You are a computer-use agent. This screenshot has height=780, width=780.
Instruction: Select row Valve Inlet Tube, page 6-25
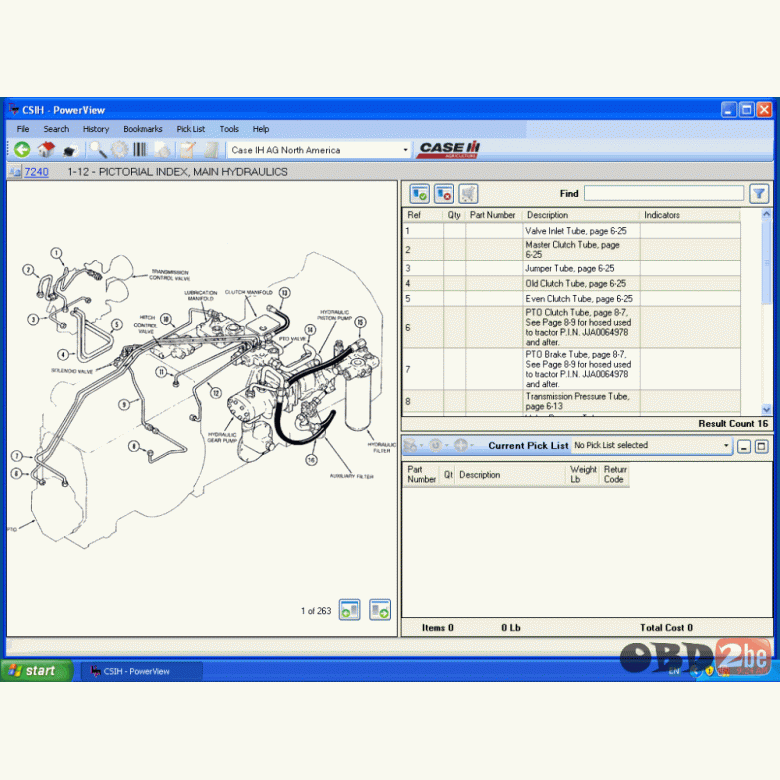[571, 231]
